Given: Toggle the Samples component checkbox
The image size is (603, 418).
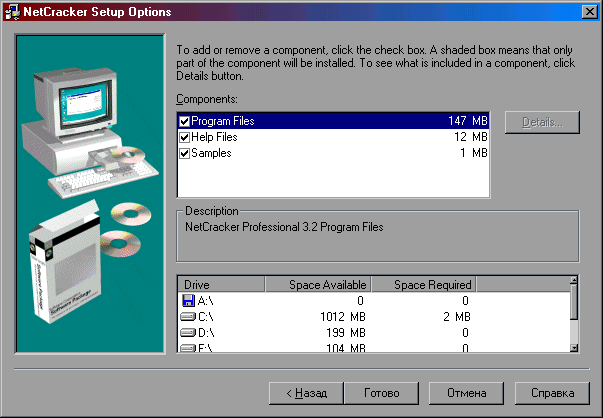Looking at the screenshot, I should pyautogui.click(x=185, y=153).
